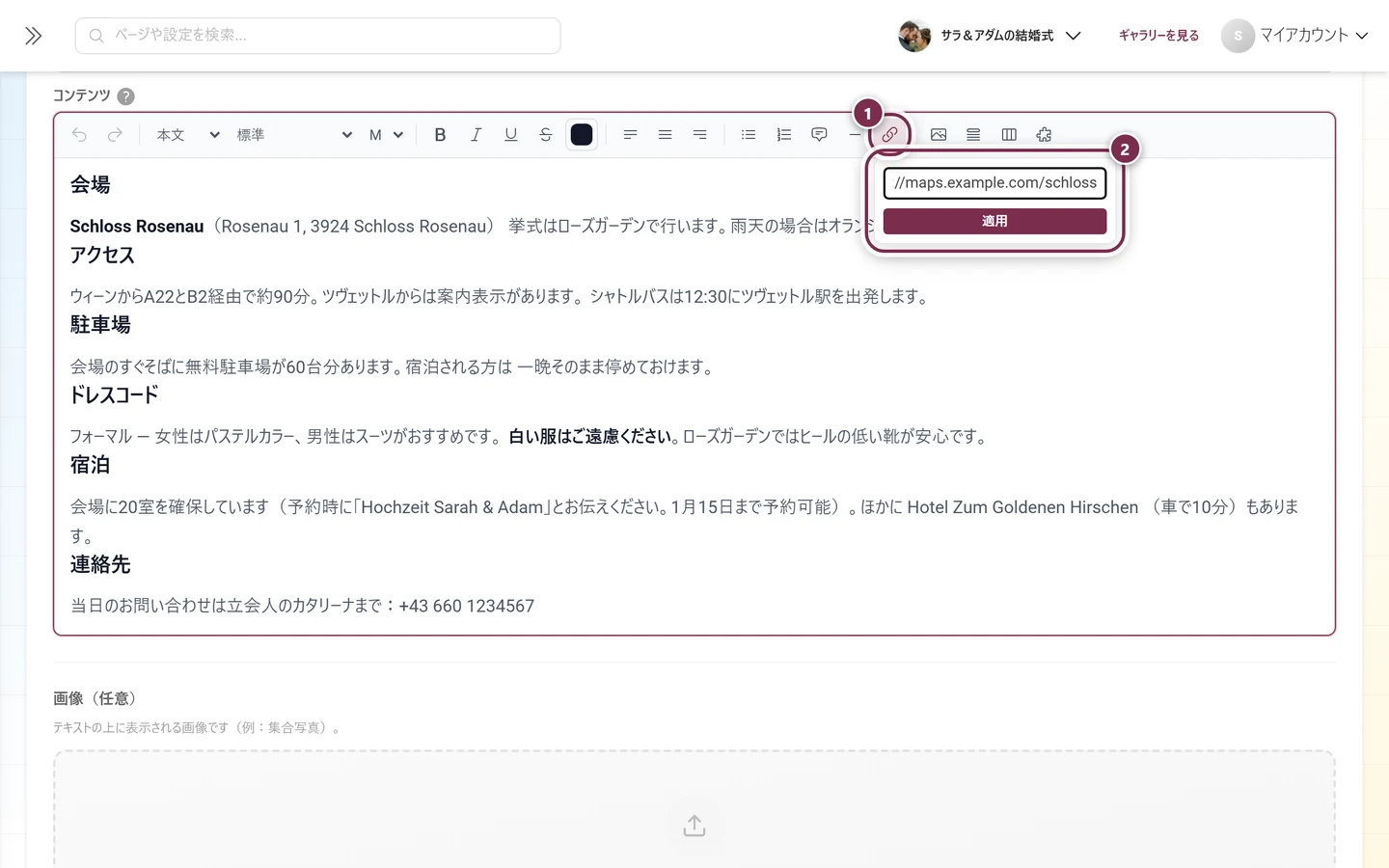The image size is (1389, 868).
Task: Click the stacked-lines block icon
Action: [973, 135]
